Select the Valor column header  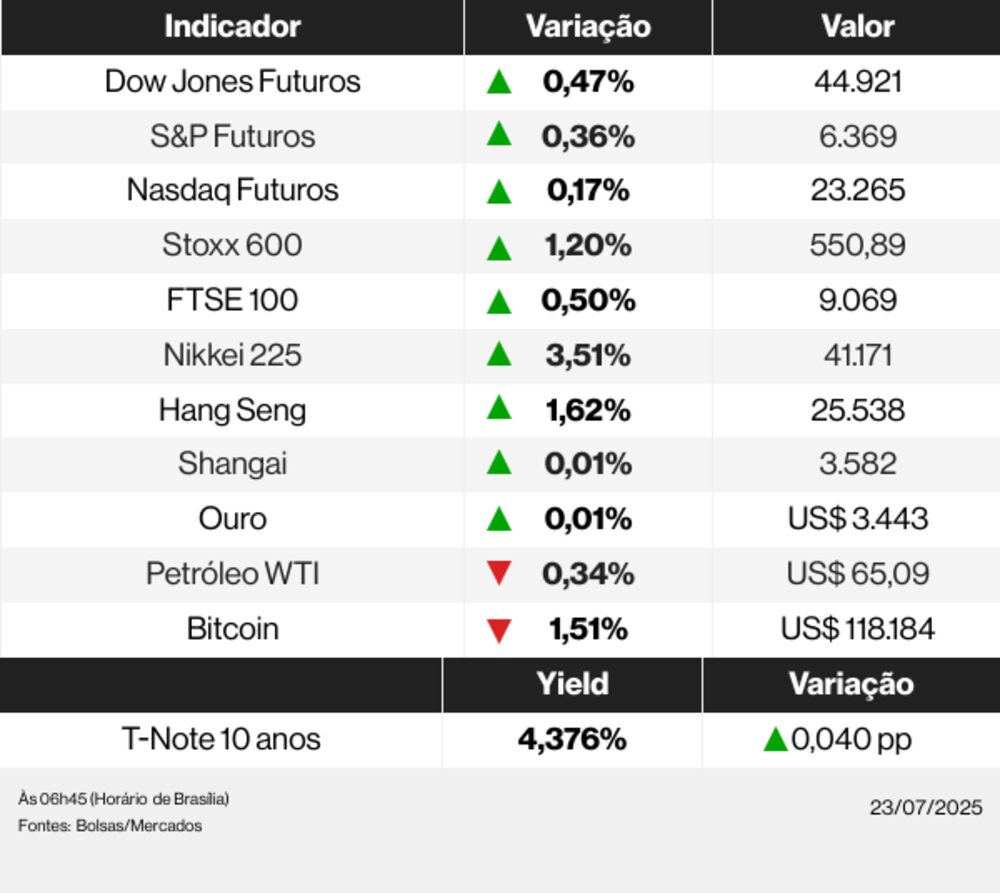tap(857, 27)
